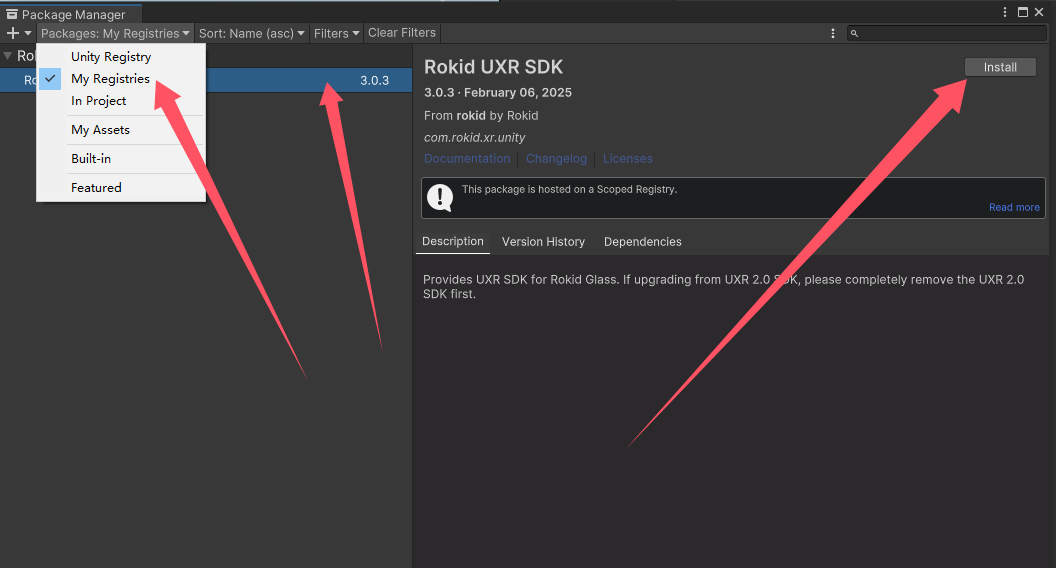Open the Dependencies tab
Screen dimensions: 1056x568
(x=642, y=242)
